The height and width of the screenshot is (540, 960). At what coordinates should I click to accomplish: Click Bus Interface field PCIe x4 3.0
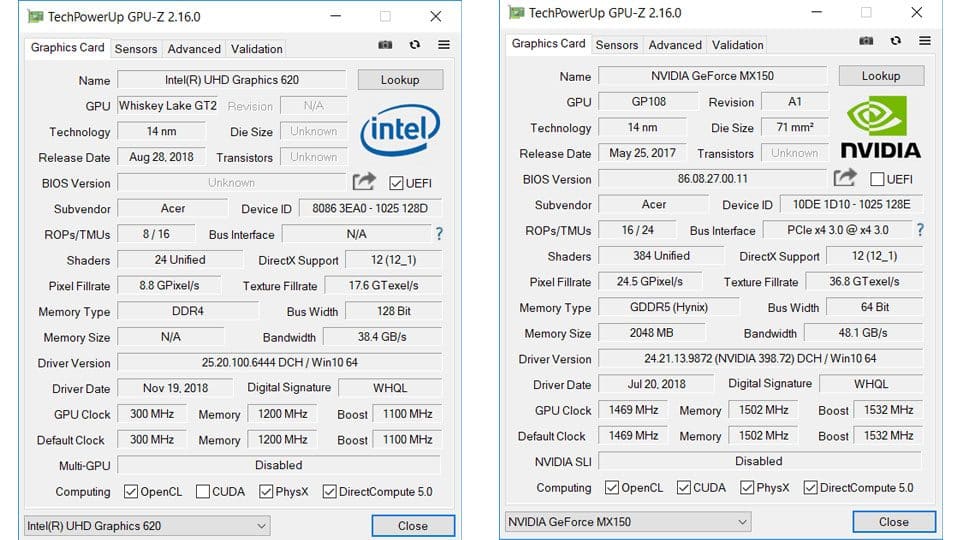click(x=838, y=230)
